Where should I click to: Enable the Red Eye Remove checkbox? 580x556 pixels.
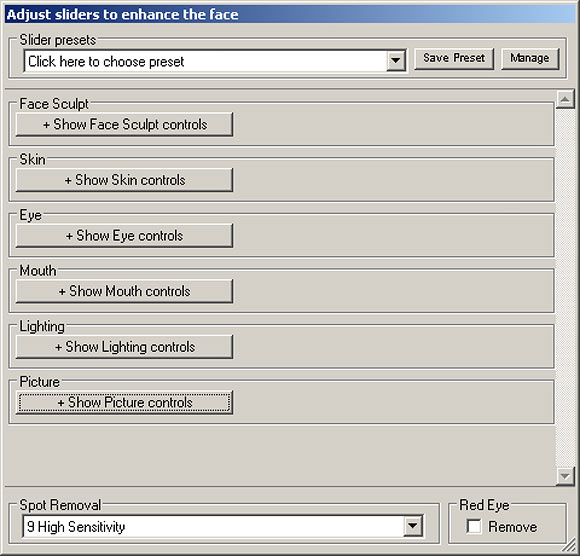[474, 526]
